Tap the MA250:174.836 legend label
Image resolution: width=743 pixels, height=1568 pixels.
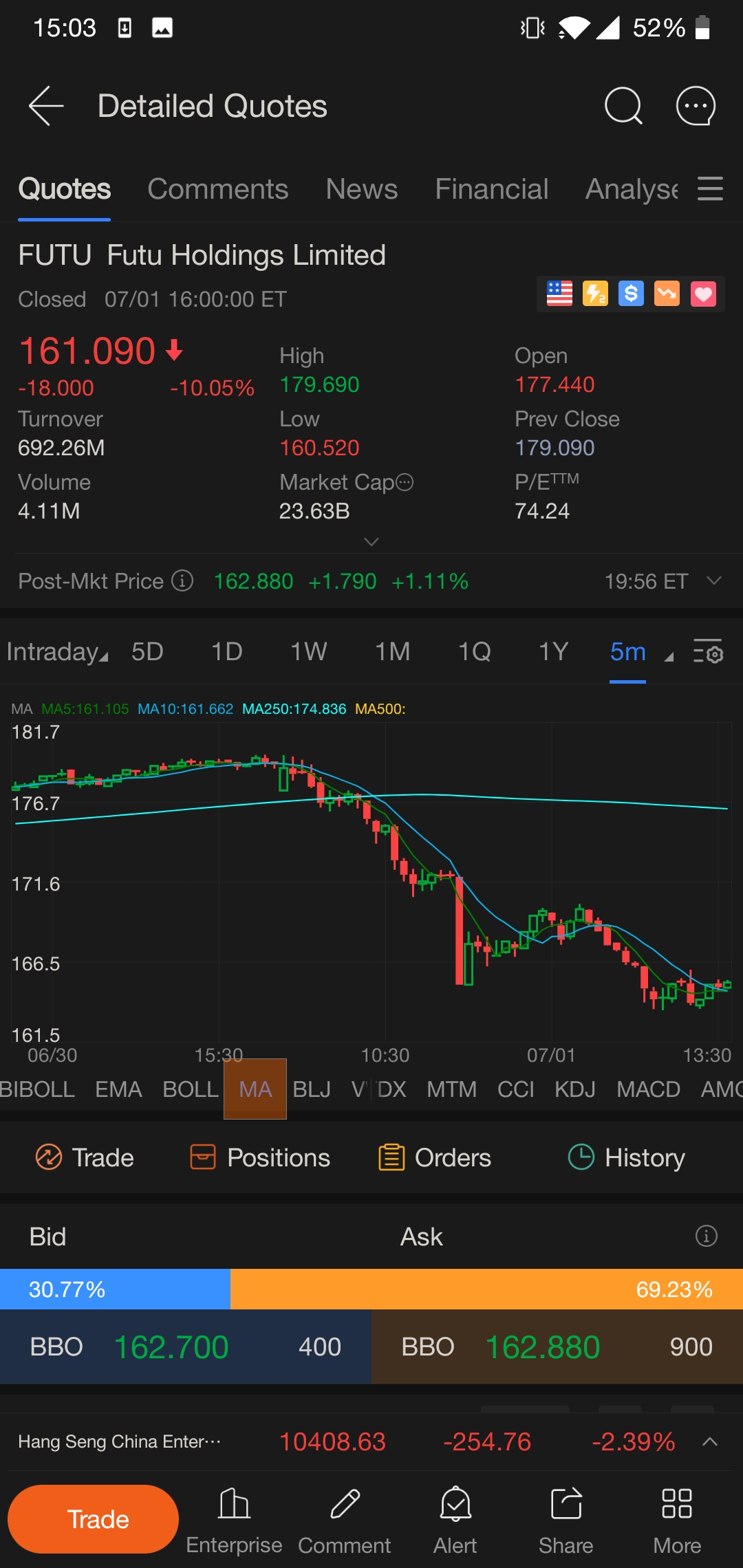tap(294, 709)
